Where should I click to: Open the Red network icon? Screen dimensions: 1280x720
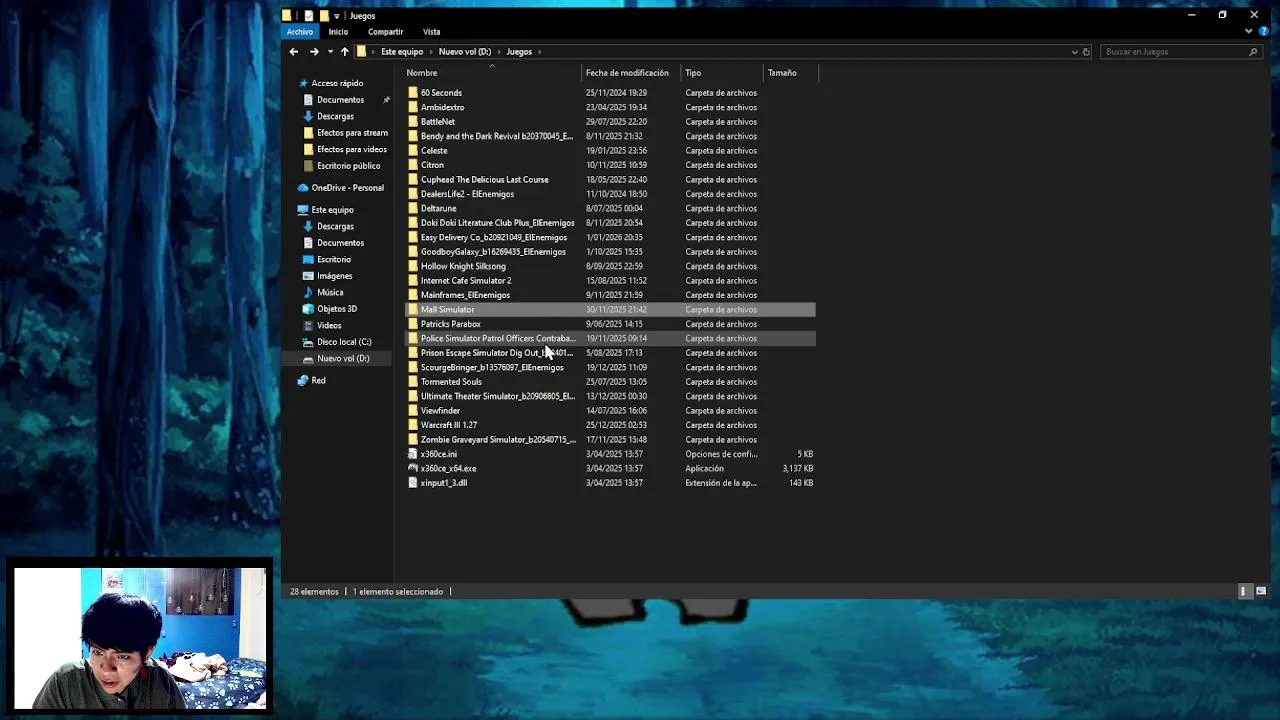303,381
